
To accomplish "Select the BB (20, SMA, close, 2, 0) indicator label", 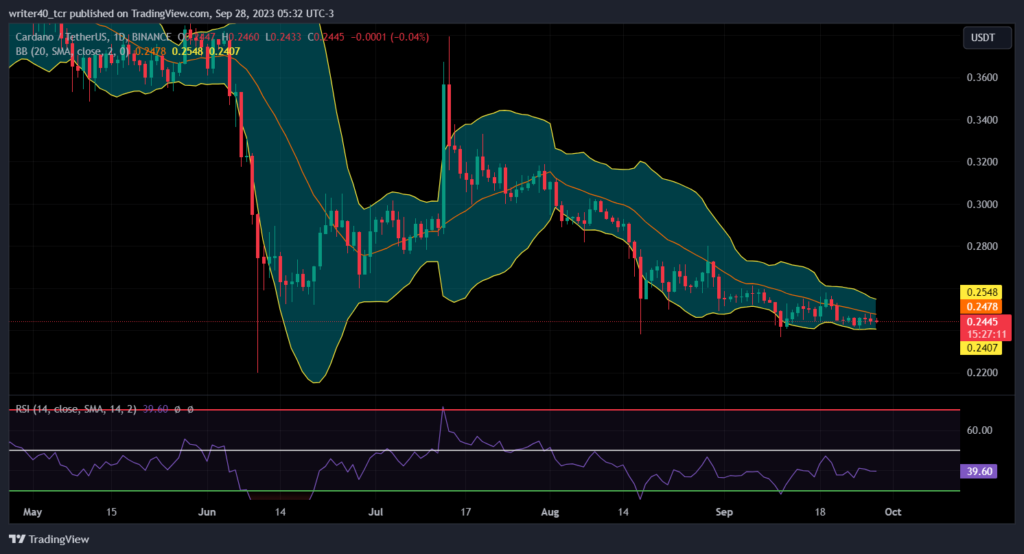I will coord(72,51).
